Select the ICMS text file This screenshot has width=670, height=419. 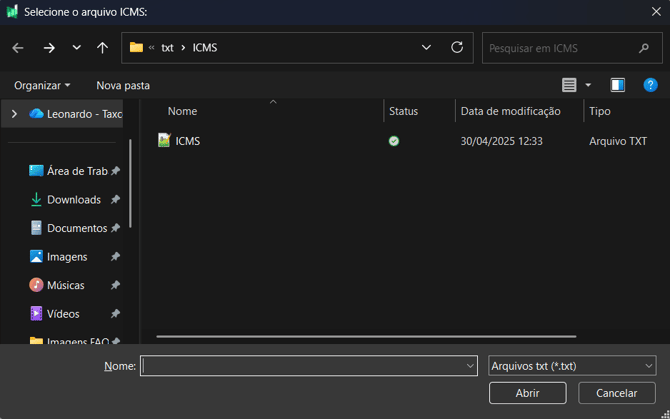pos(187,141)
